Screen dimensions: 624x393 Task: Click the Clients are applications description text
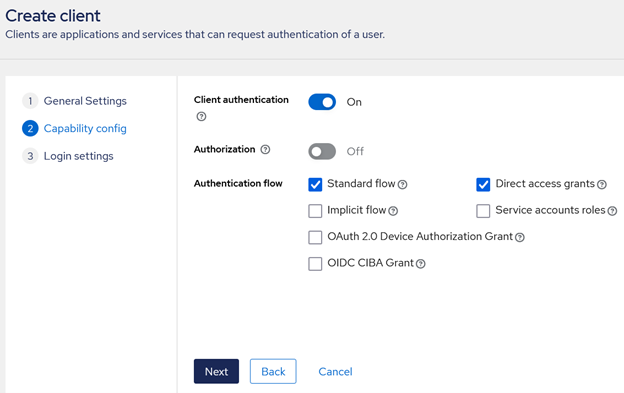click(195, 35)
